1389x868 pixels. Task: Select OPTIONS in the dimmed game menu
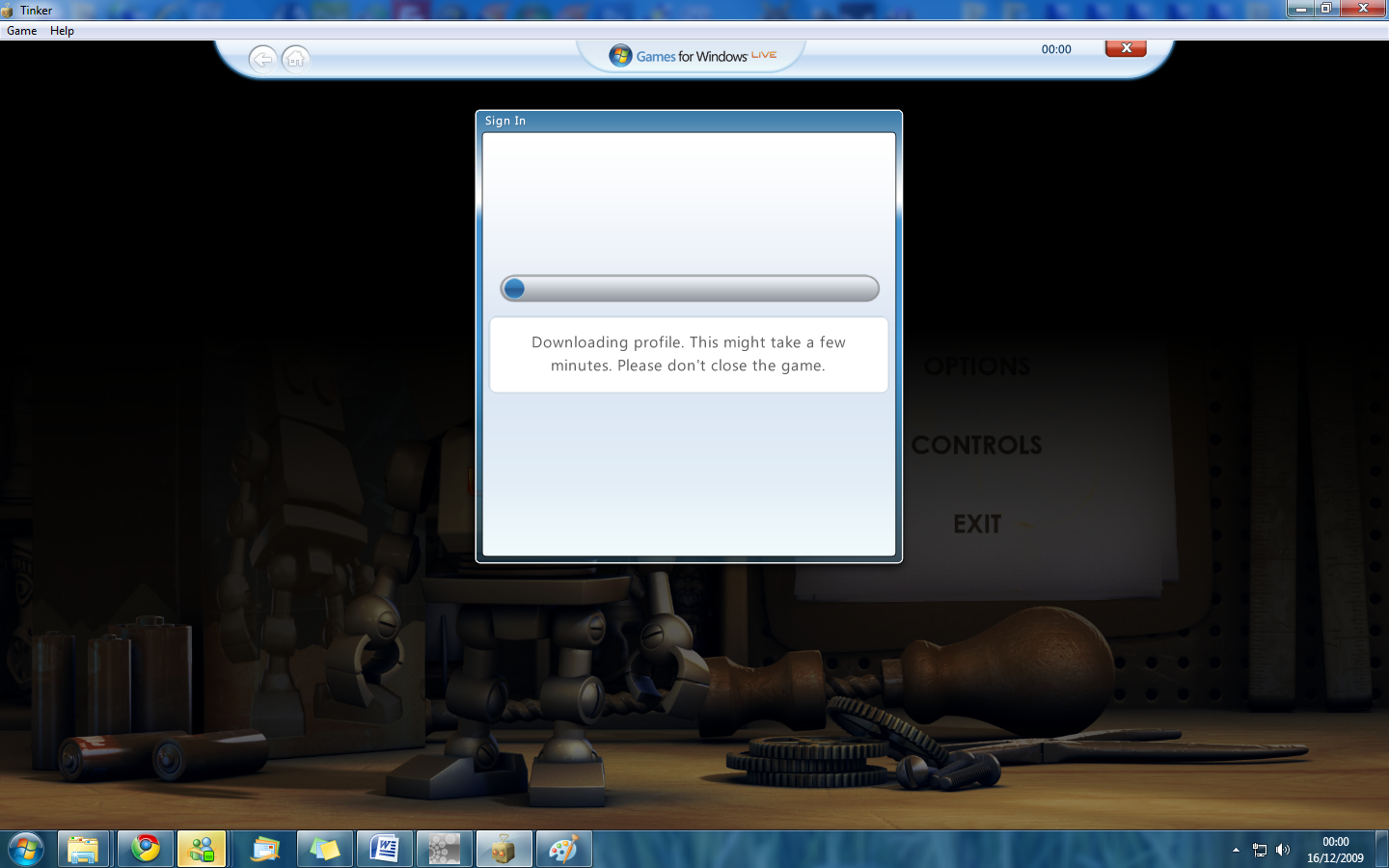tap(977, 366)
